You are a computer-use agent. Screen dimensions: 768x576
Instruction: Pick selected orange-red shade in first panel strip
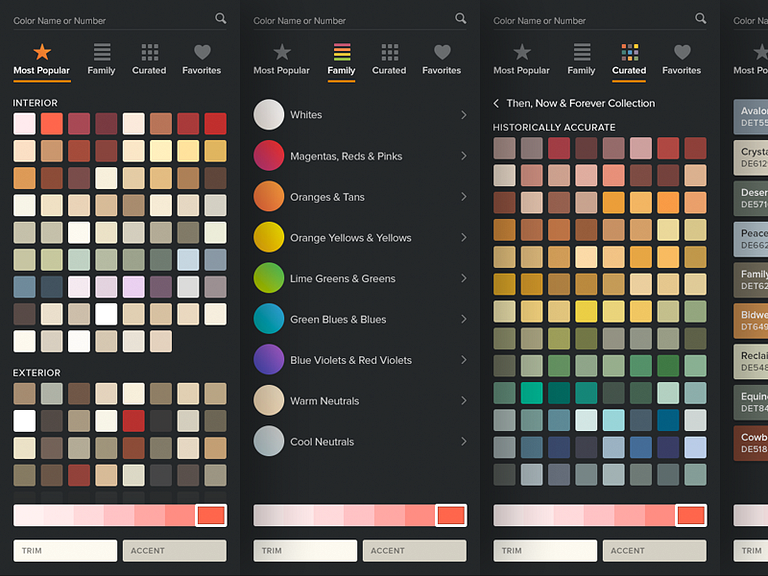(211, 515)
